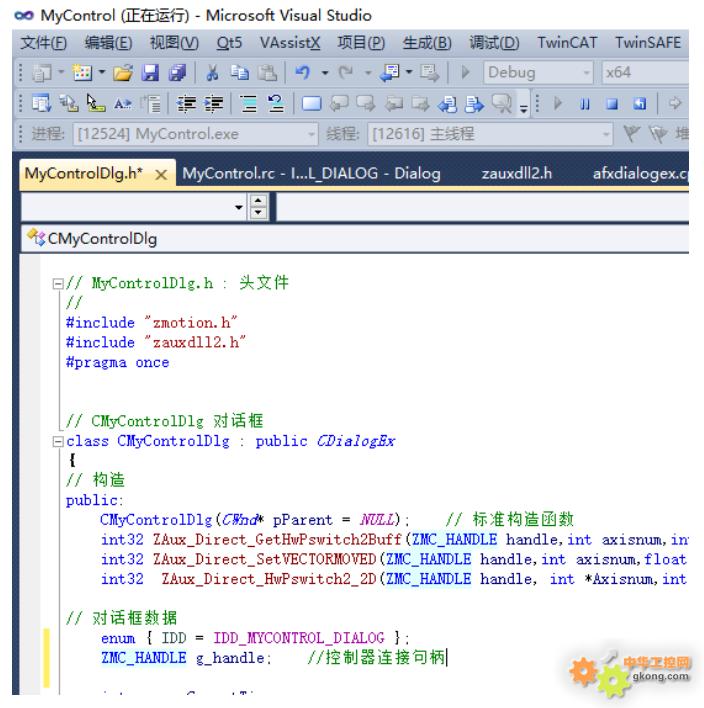
Task: Open the scope dropdown above CMyControlDlg
Action: [239, 207]
